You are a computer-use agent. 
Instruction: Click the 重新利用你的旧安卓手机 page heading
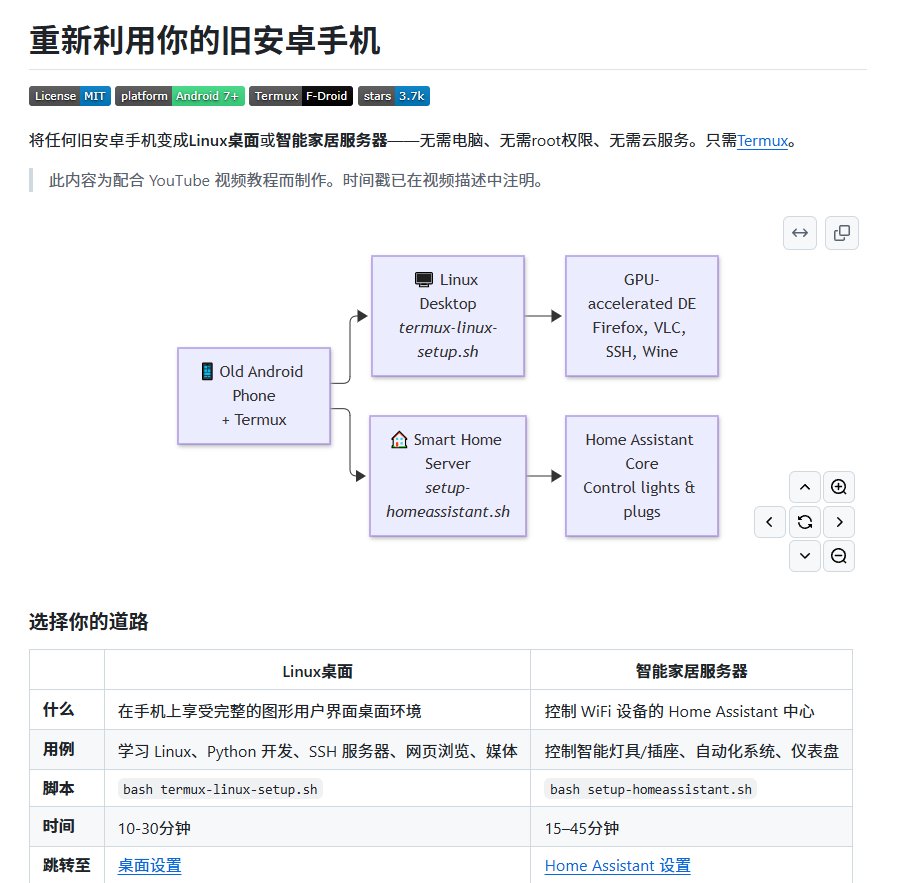pyautogui.click(x=205, y=41)
